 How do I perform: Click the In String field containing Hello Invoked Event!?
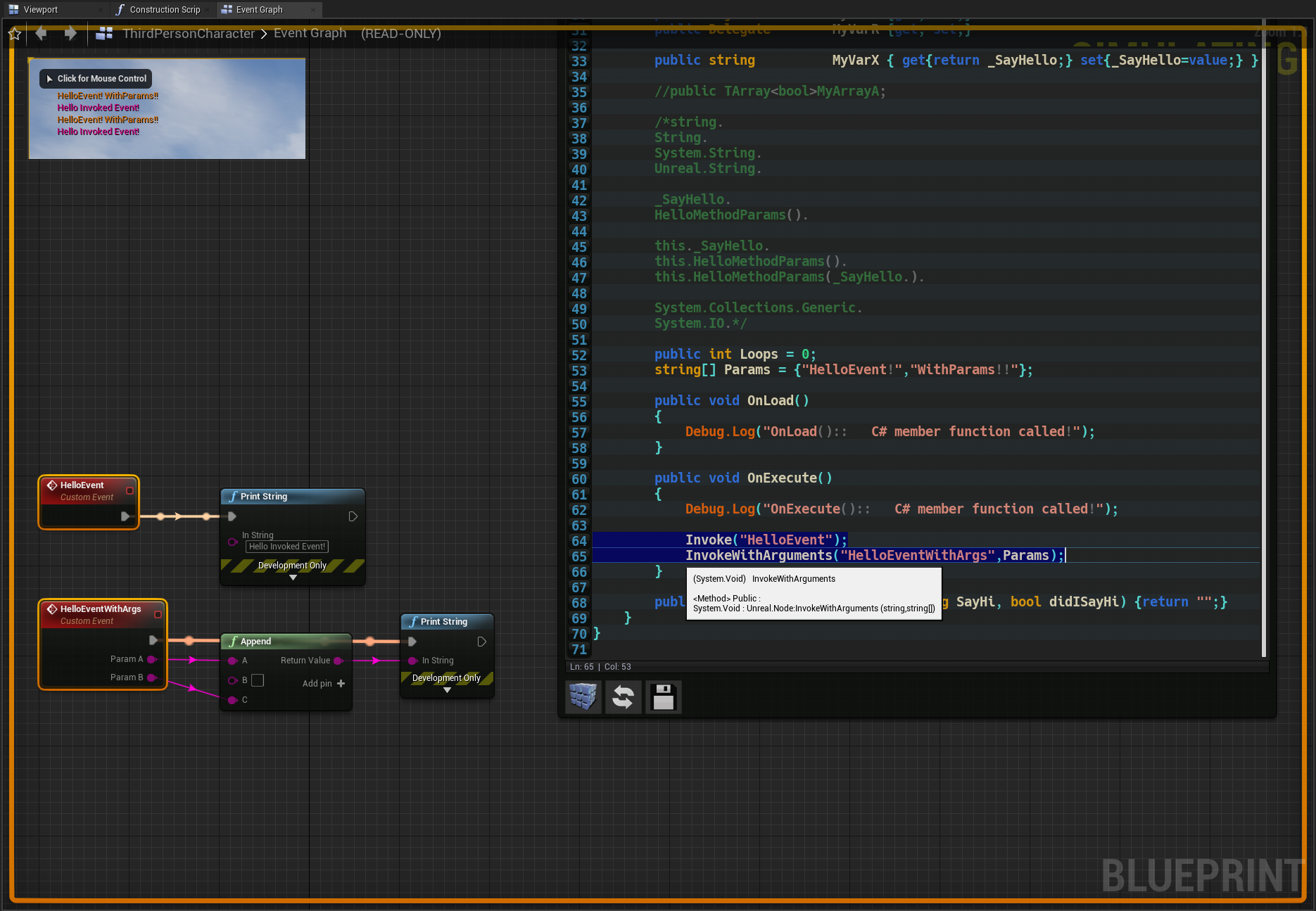pos(287,547)
